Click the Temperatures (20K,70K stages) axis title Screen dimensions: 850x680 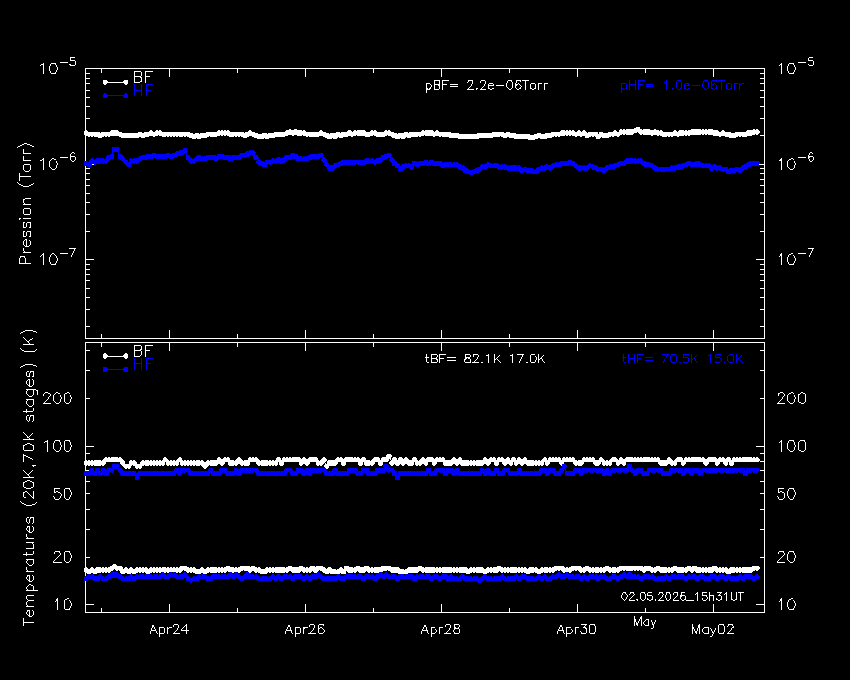pyautogui.click(x=28, y=478)
